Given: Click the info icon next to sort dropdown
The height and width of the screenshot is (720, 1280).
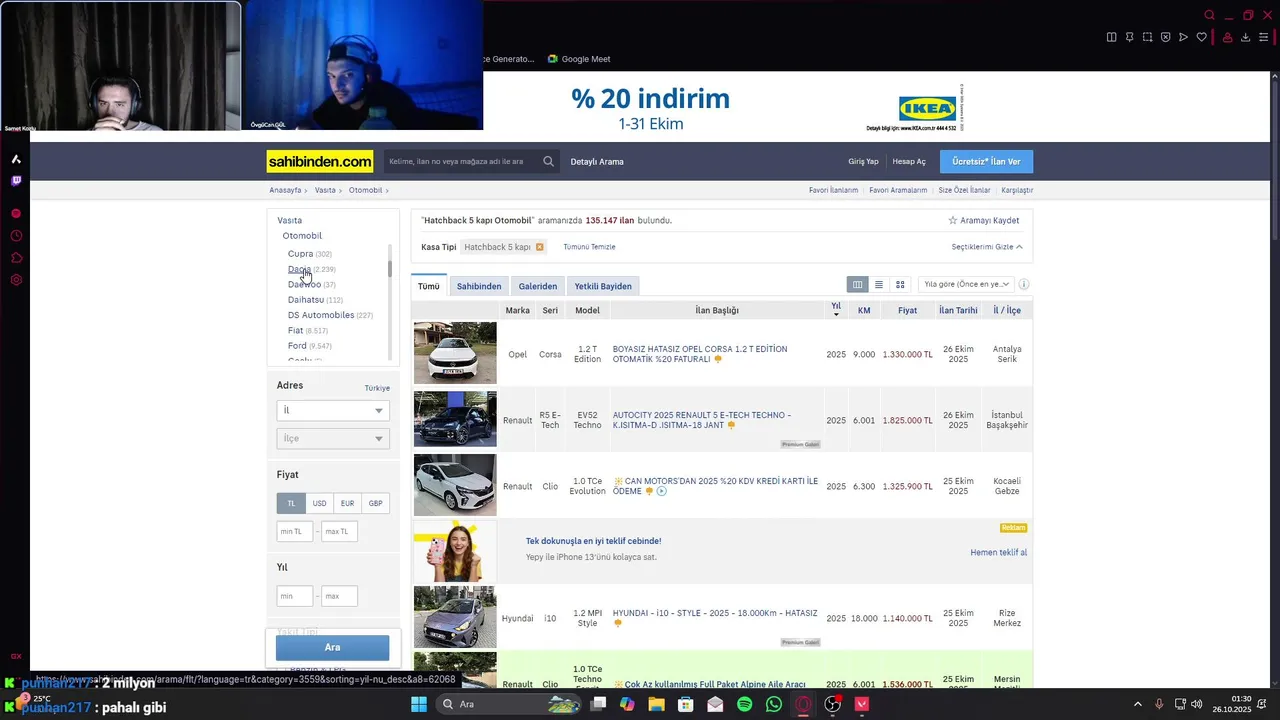Looking at the screenshot, I should pos(1024,284).
